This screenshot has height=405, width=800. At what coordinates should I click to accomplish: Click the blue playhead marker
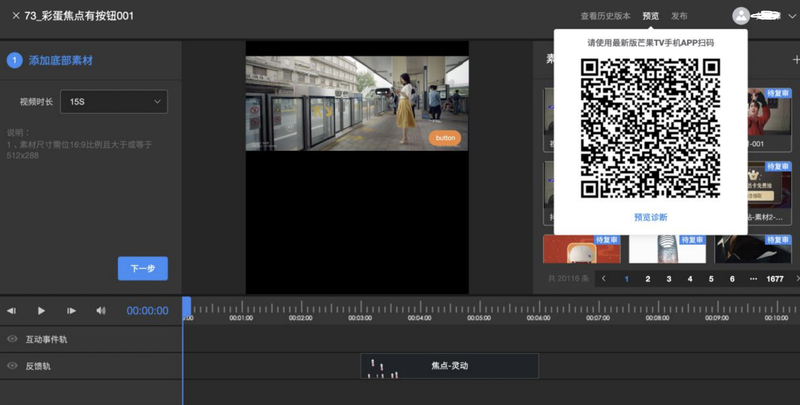187,308
